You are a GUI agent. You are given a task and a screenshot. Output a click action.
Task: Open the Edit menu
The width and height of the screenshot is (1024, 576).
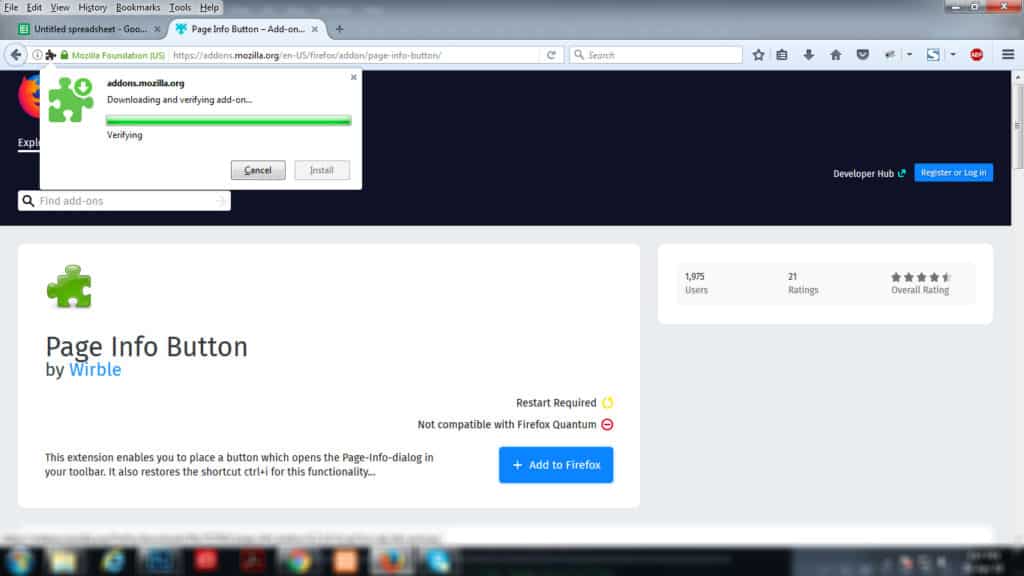coord(34,7)
